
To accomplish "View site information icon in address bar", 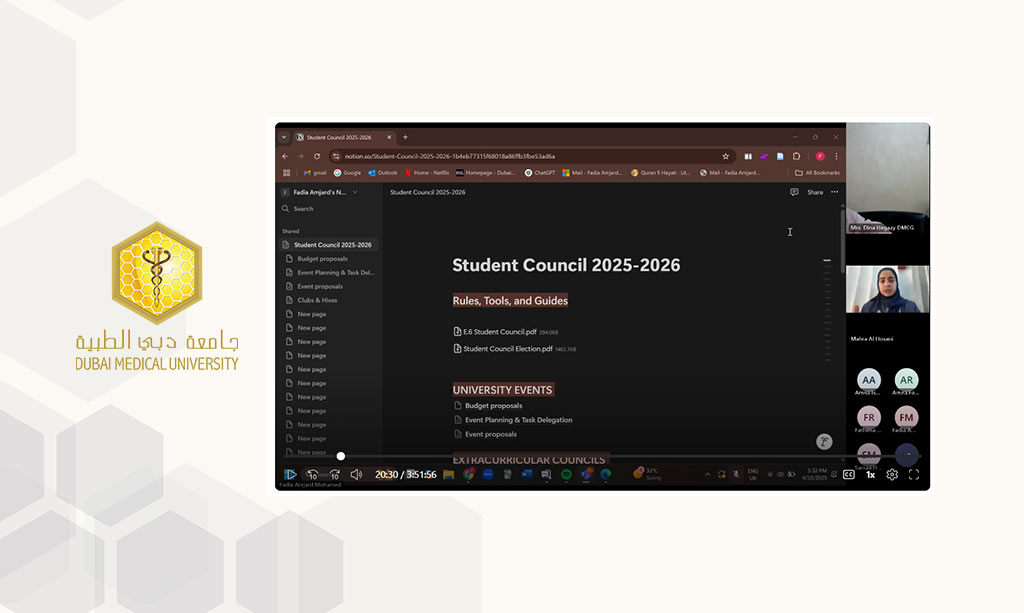I will click(336, 157).
